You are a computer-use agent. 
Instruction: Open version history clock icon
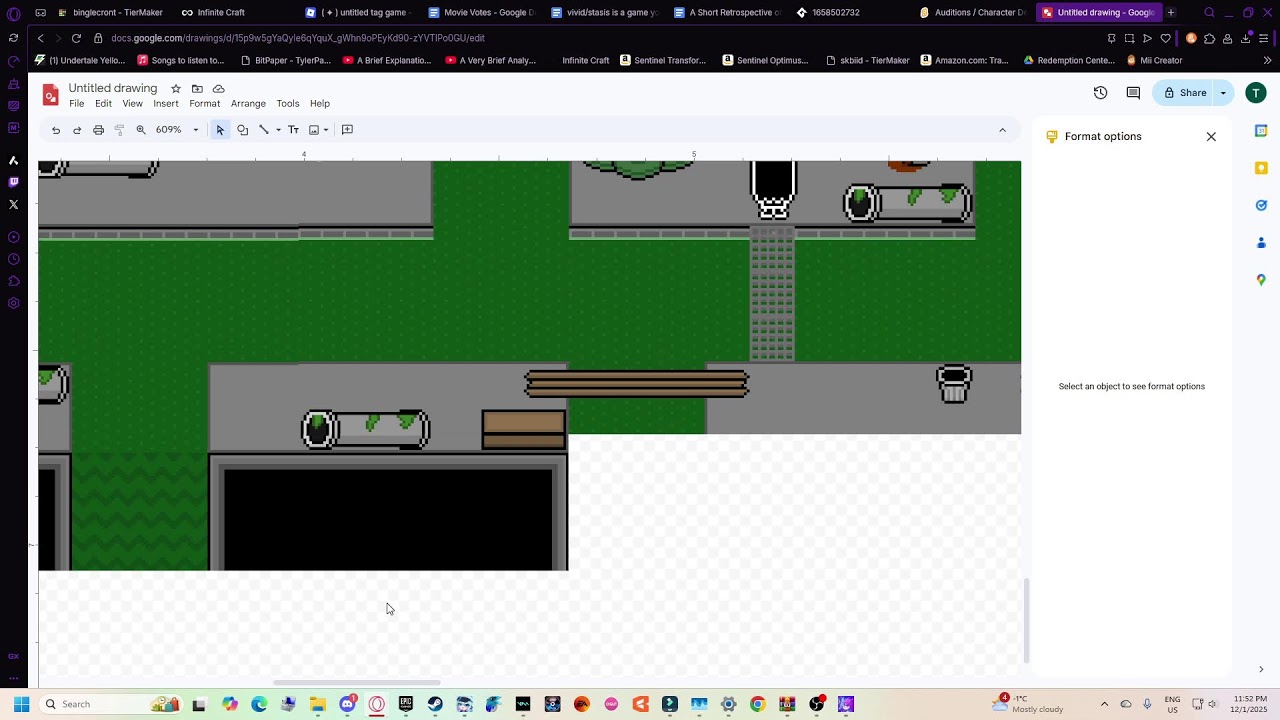point(1100,93)
